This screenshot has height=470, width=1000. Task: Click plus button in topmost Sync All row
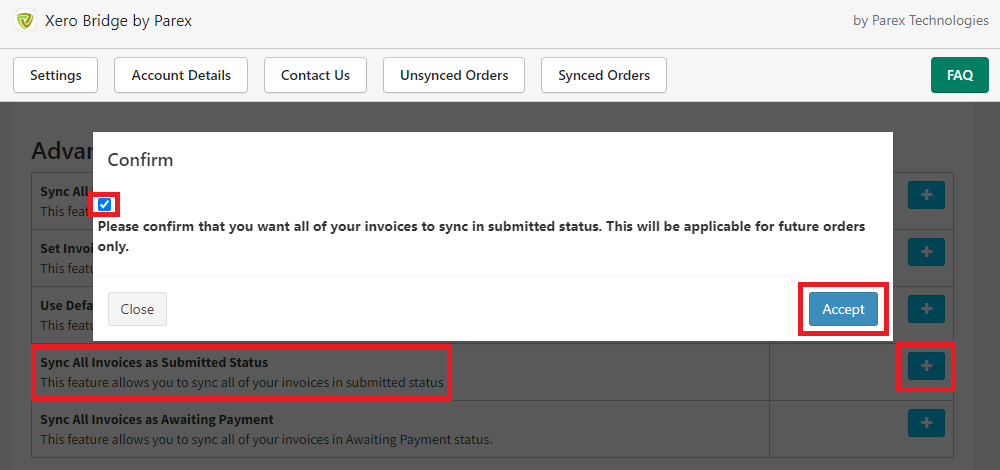point(926,195)
